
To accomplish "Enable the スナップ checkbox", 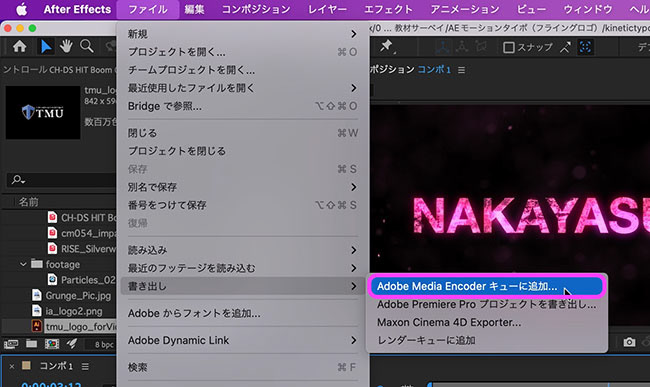I will tap(509, 47).
